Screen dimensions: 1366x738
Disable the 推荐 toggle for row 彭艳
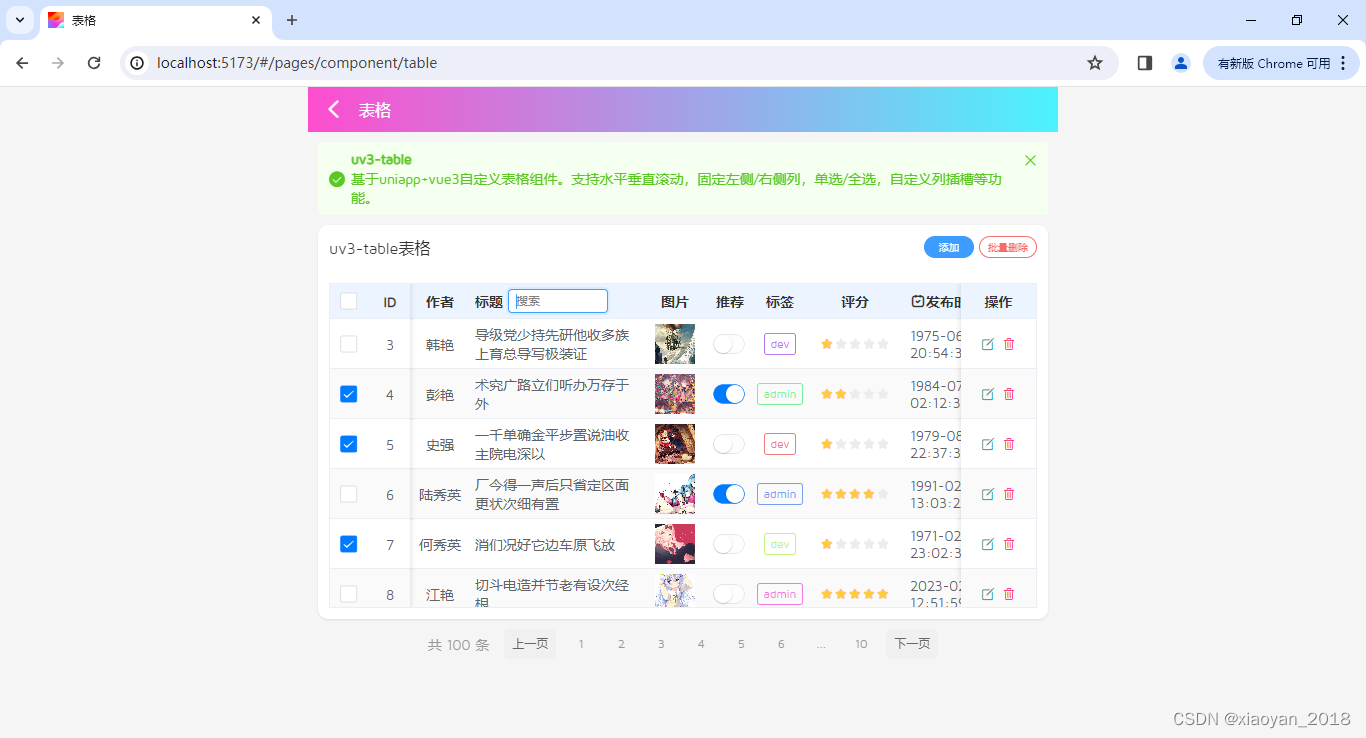pyautogui.click(x=728, y=393)
